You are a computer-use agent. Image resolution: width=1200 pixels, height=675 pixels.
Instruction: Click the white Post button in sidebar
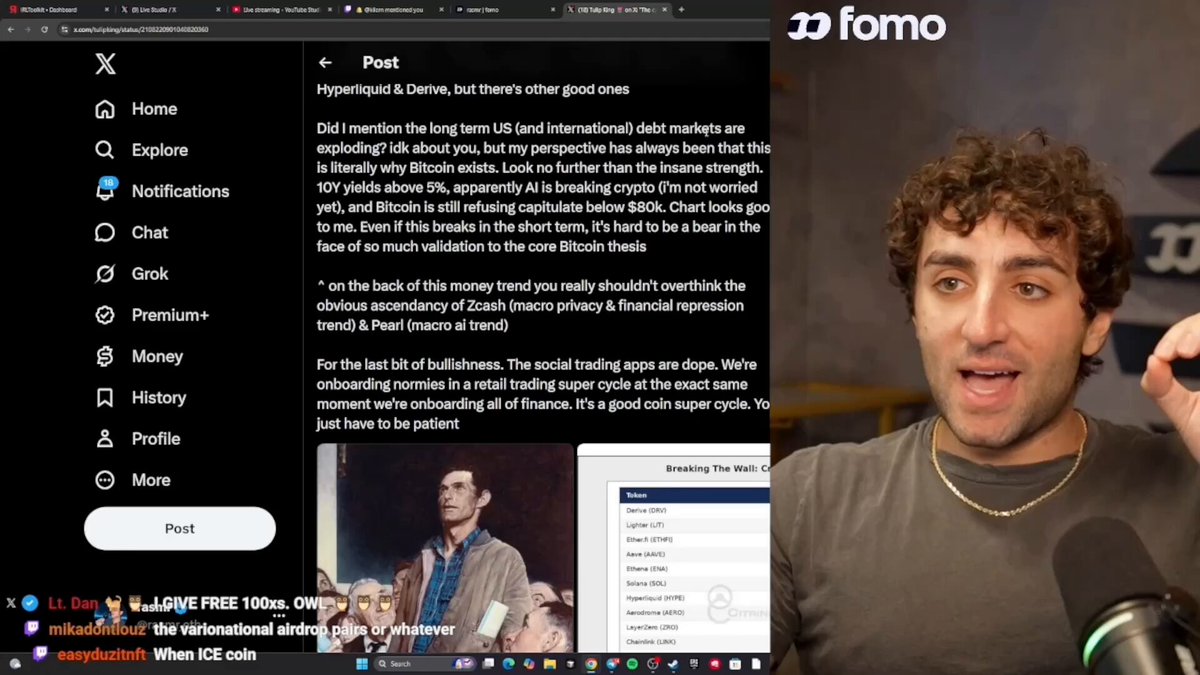coord(180,528)
